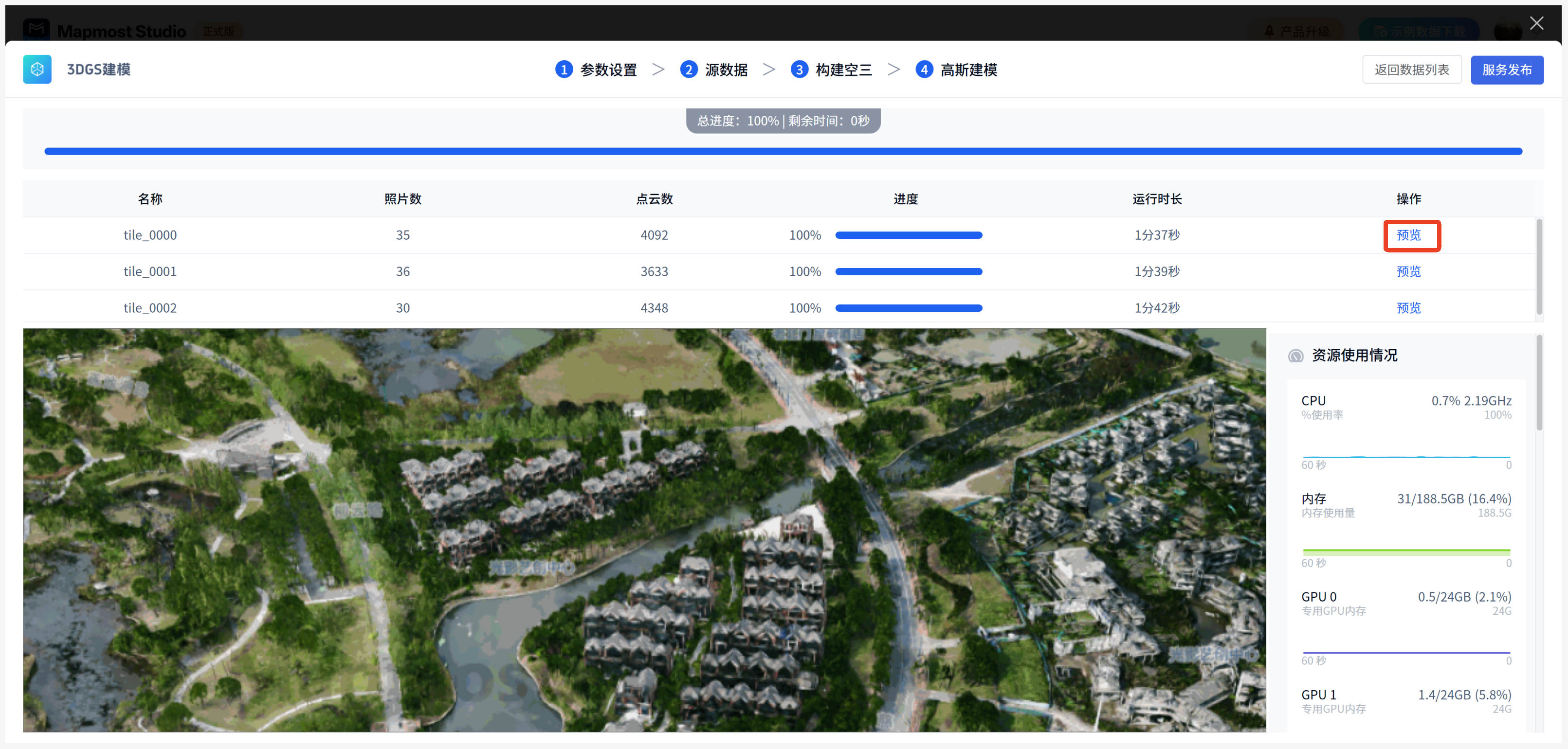Open the 参数设置 step
Viewport: 1568px width, 749px height.
[608, 70]
